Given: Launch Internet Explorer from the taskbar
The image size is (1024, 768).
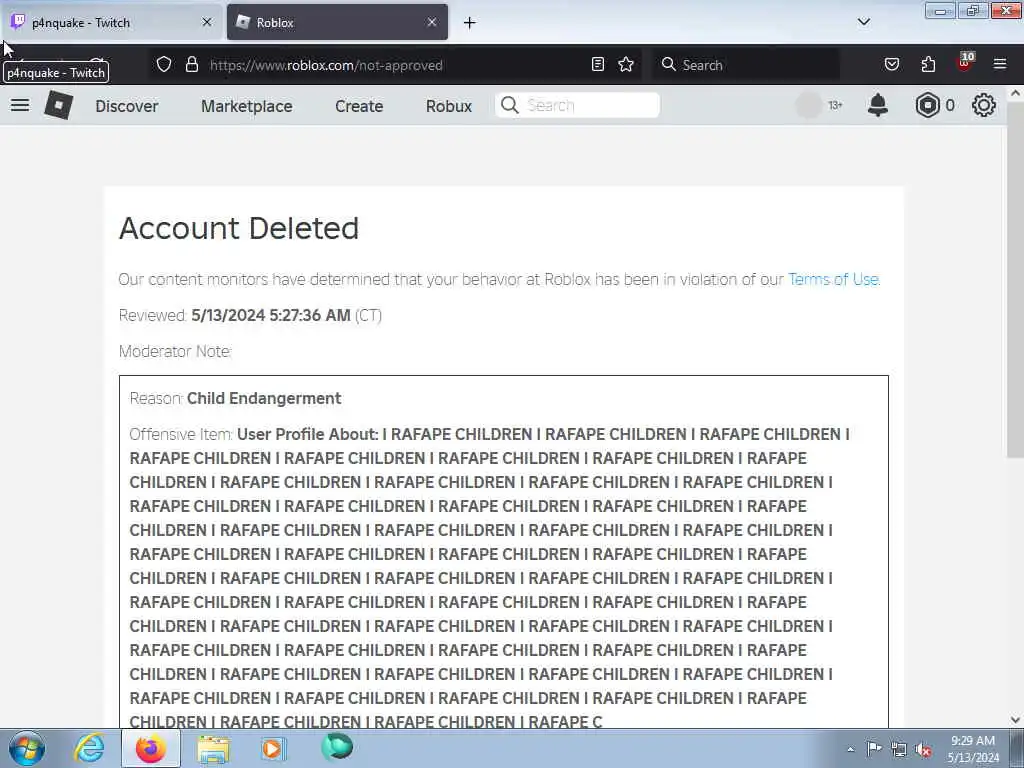Looking at the screenshot, I should click(x=89, y=748).
